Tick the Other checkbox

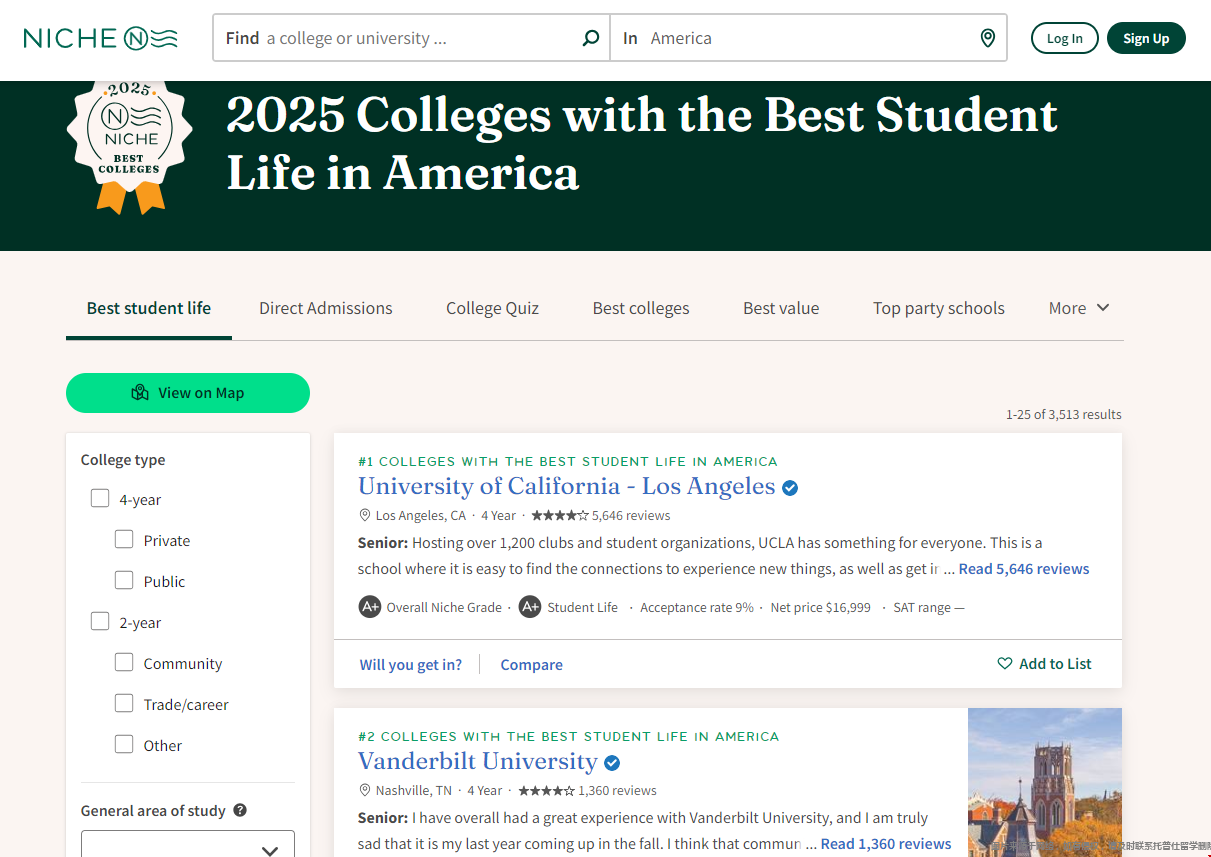124,744
